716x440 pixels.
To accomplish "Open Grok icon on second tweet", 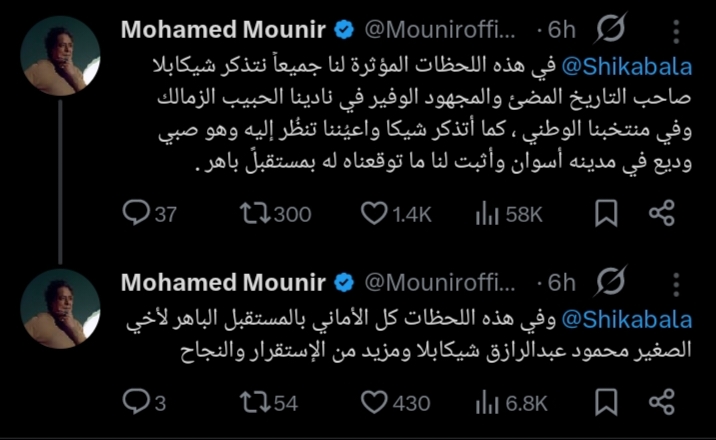I will [x=610, y=283].
